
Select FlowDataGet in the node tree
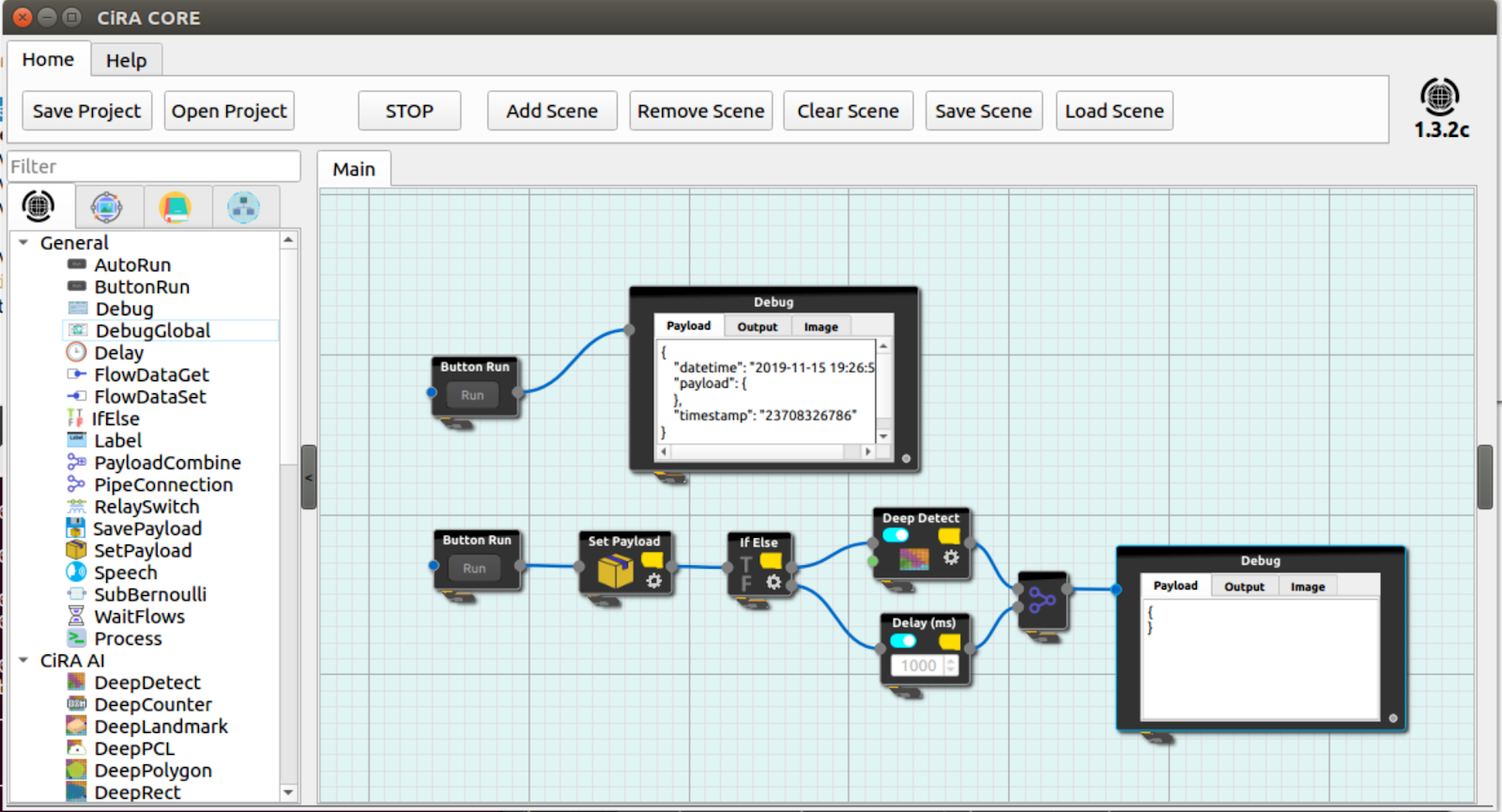(151, 375)
